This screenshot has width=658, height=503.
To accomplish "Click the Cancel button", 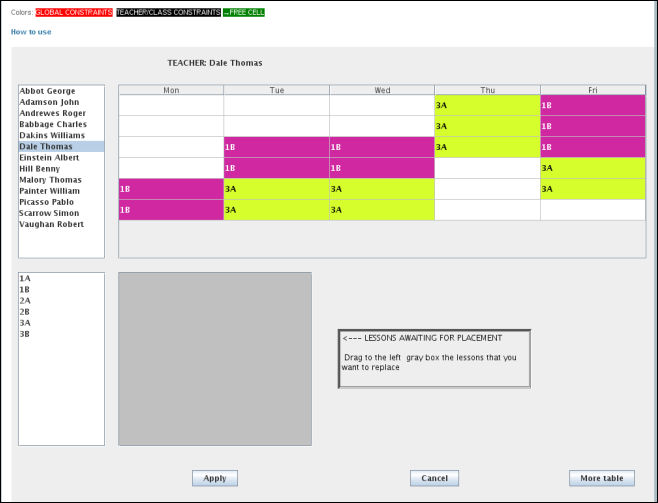I will point(434,478).
